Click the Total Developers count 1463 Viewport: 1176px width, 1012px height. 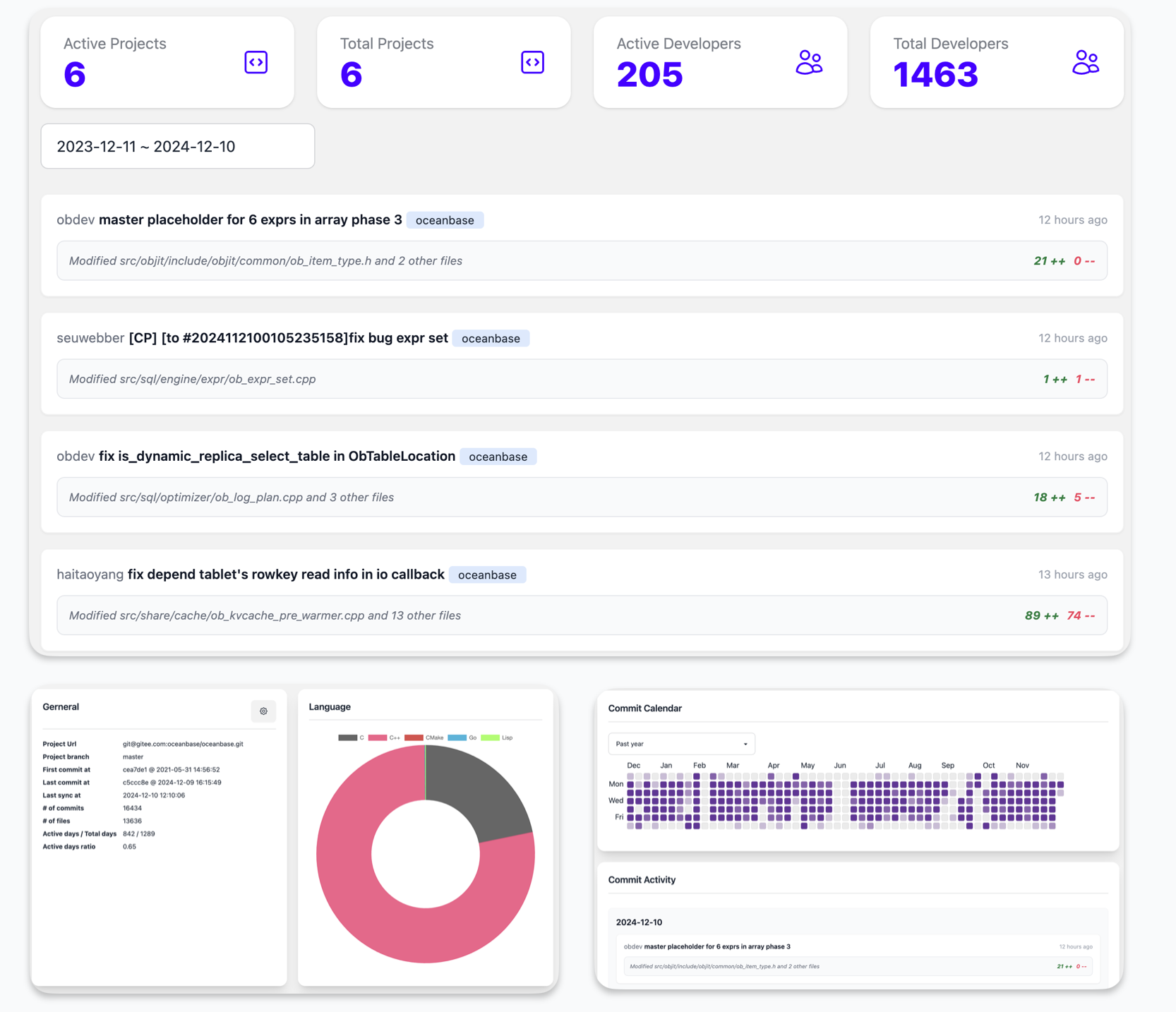click(x=936, y=74)
